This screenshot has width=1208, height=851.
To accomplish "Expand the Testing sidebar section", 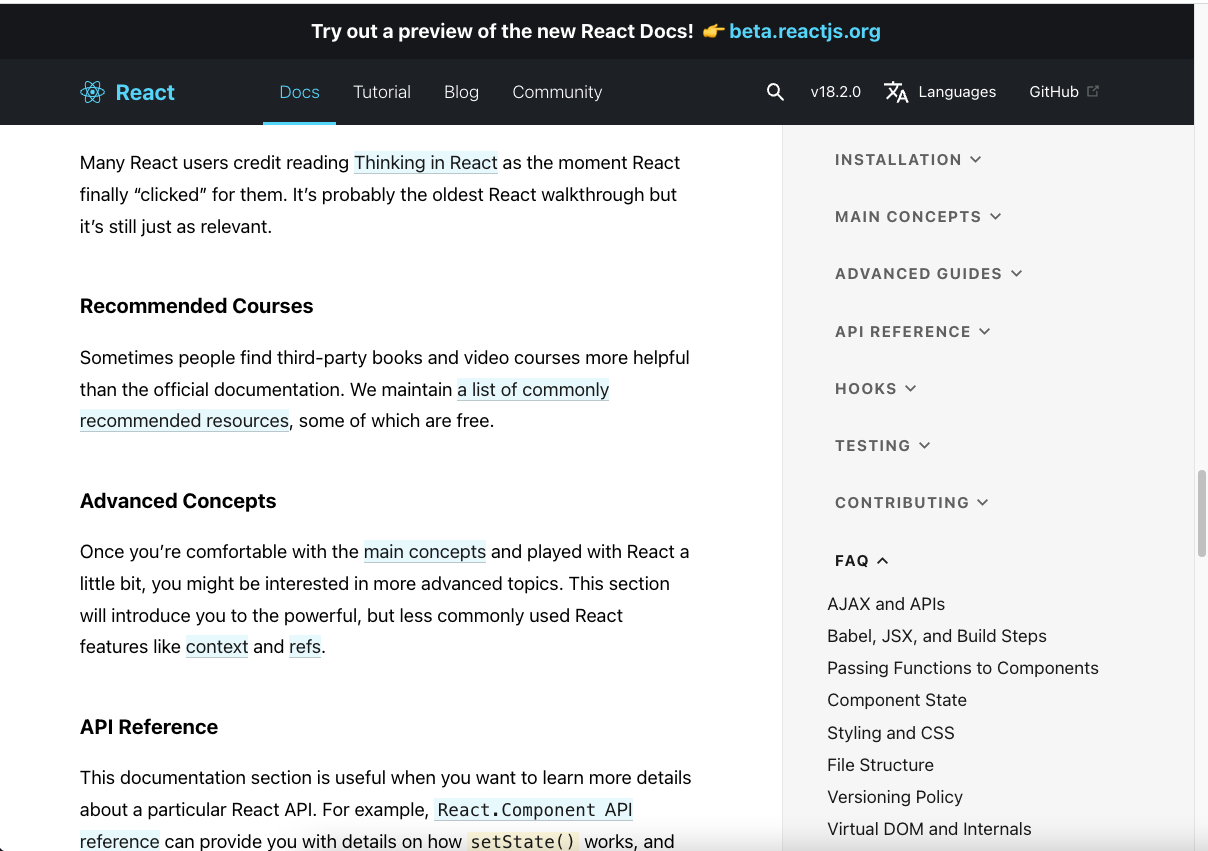I will pos(883,446).
